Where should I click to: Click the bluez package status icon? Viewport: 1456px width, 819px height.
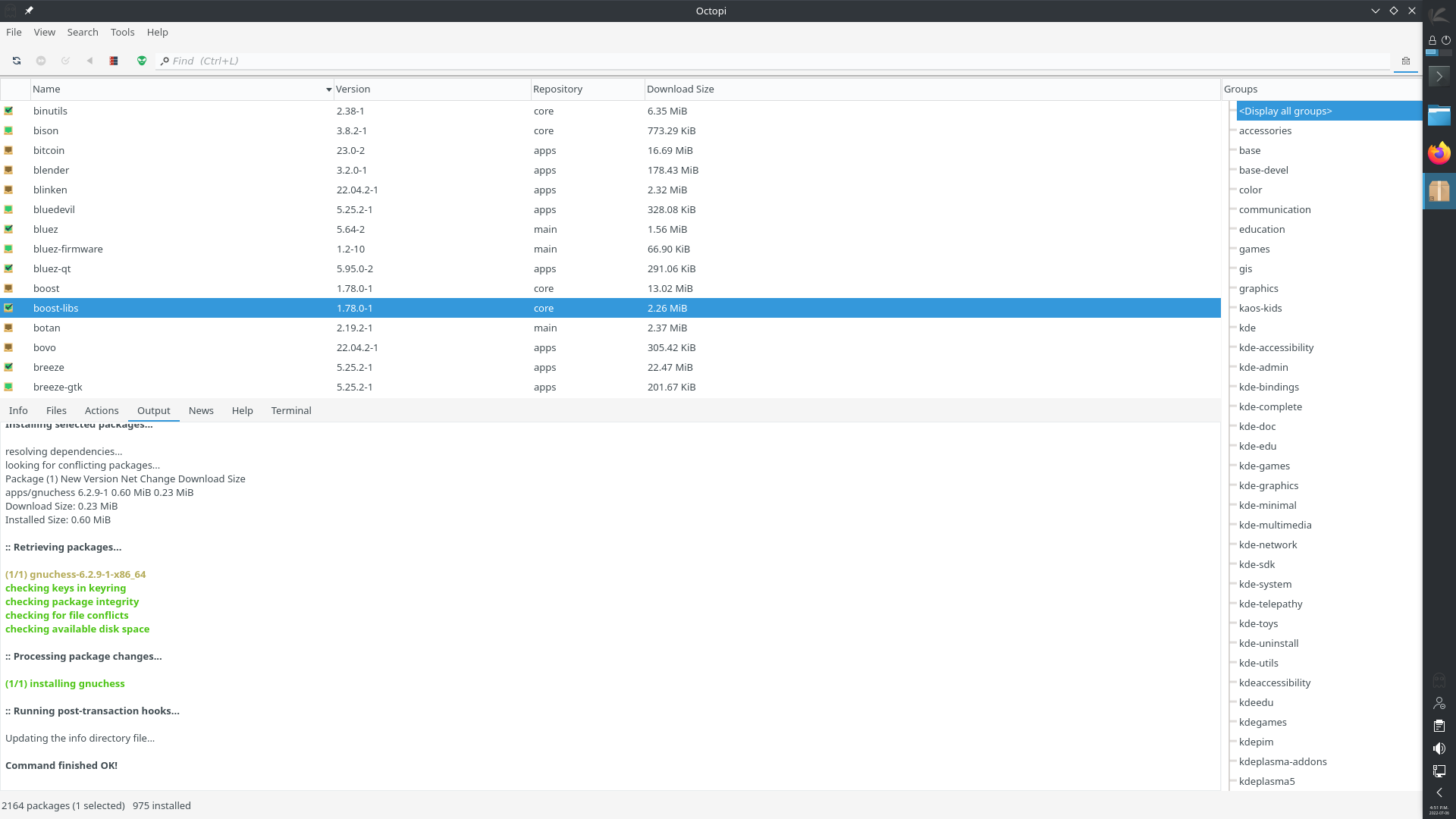[8, 229]
